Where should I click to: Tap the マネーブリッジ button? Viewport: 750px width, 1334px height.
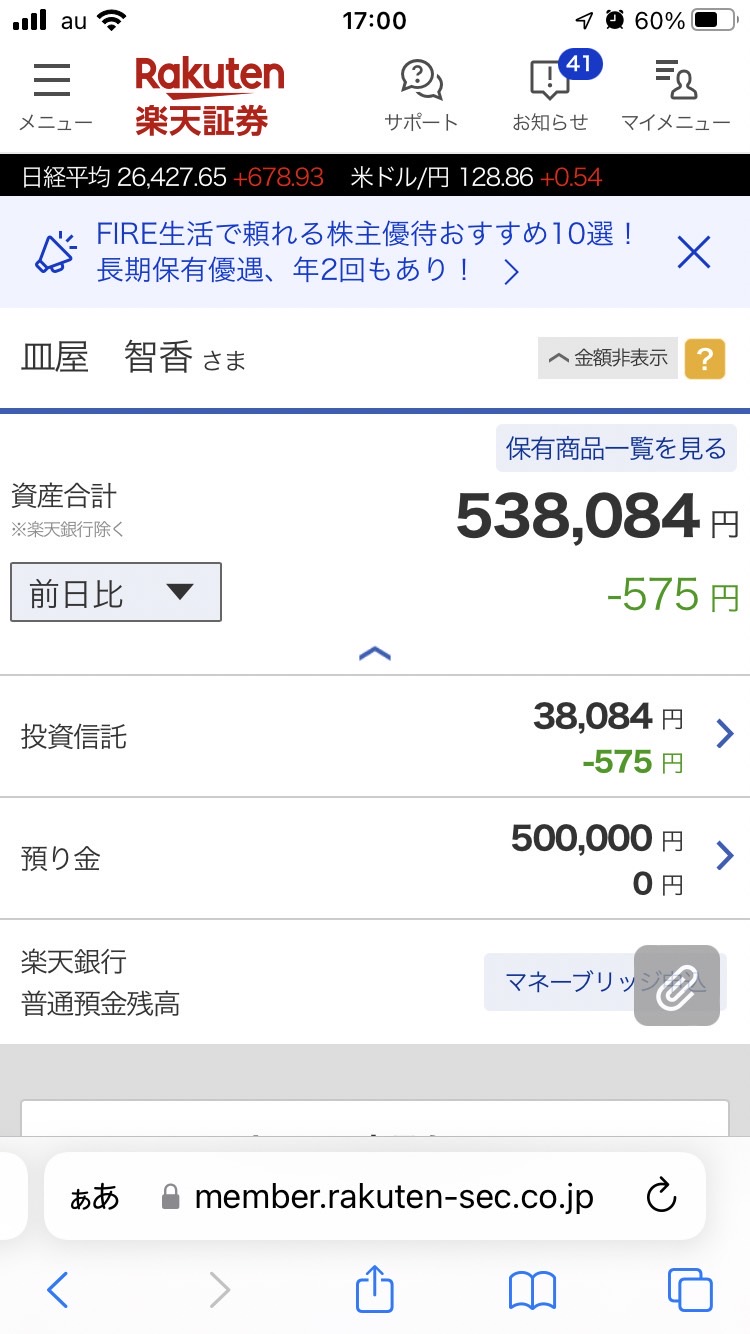click(605, 982)
